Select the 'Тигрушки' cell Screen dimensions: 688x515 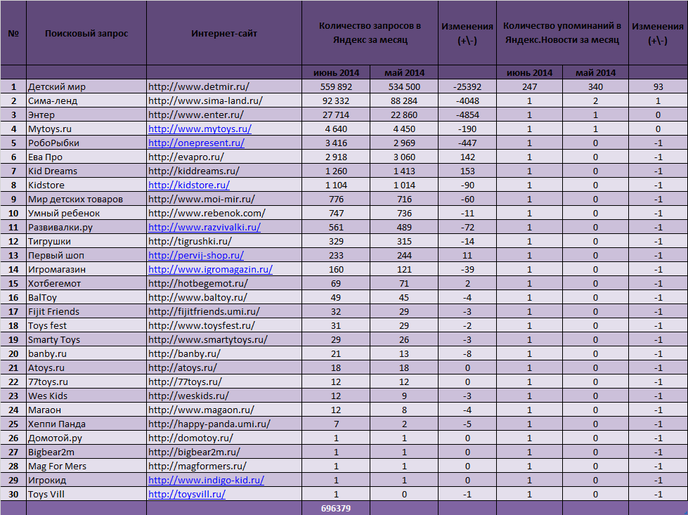click(x=86, y=241)
